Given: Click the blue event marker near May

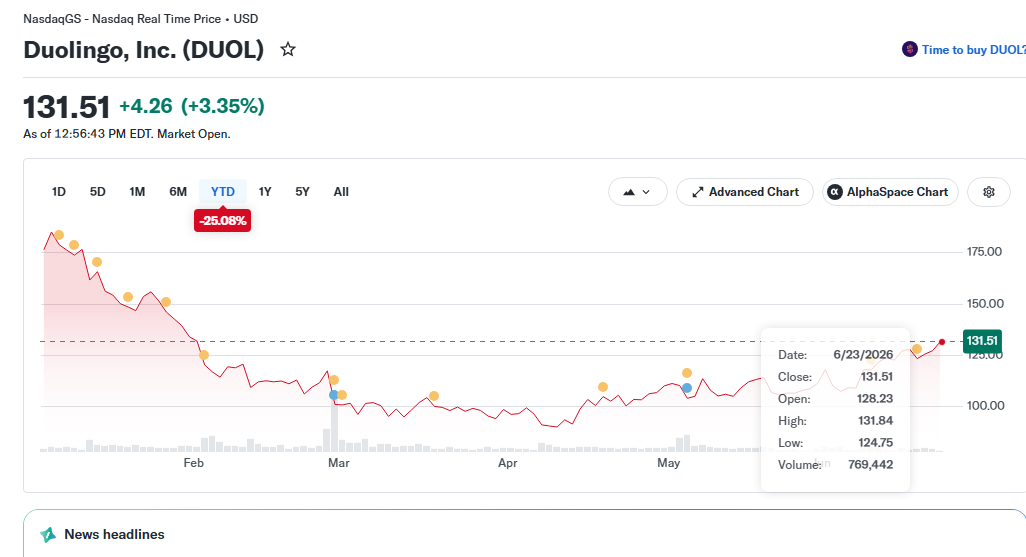Looking at the screenshot, I should pyautogui.click(x=686, y=388).
